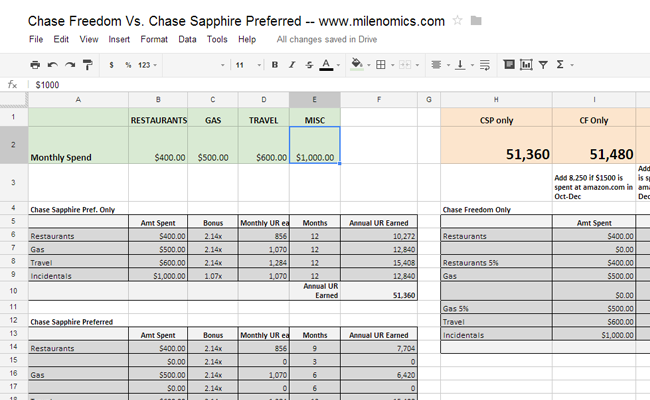Format selected cell as currency
Screen dimensions: 650x400
pos(111,65)
